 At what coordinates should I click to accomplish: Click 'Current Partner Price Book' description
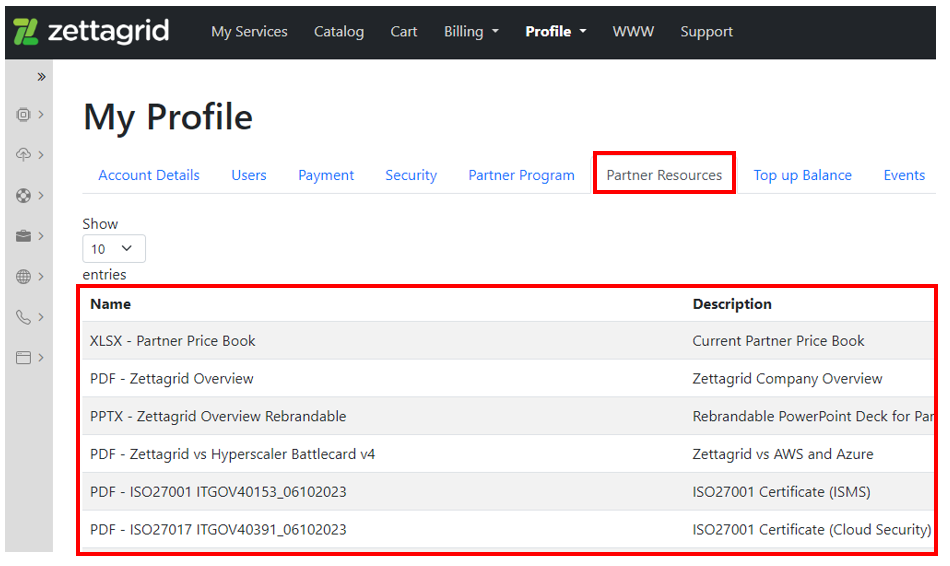click(779, 341)
